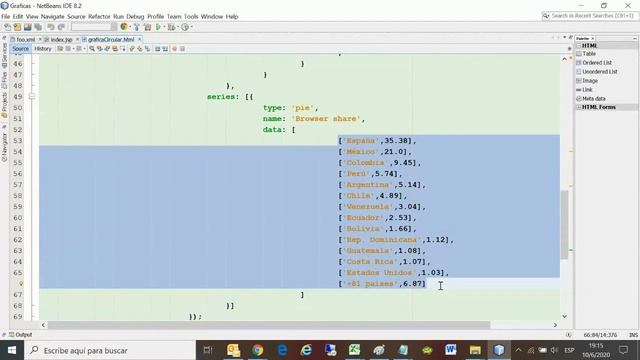Select Ordered List in the palette

597,63
